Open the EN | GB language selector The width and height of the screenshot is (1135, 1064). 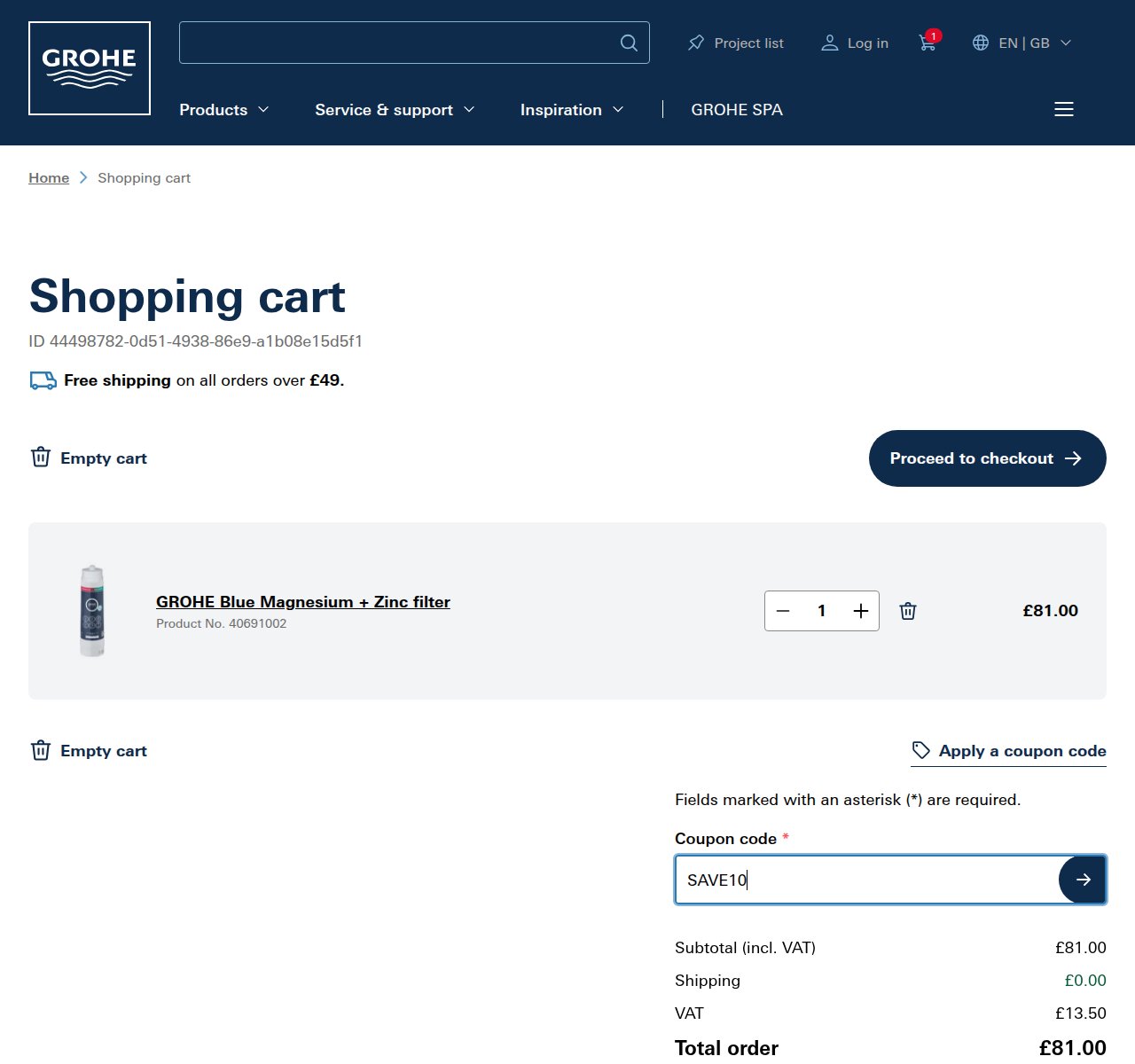pos(1021,43)
